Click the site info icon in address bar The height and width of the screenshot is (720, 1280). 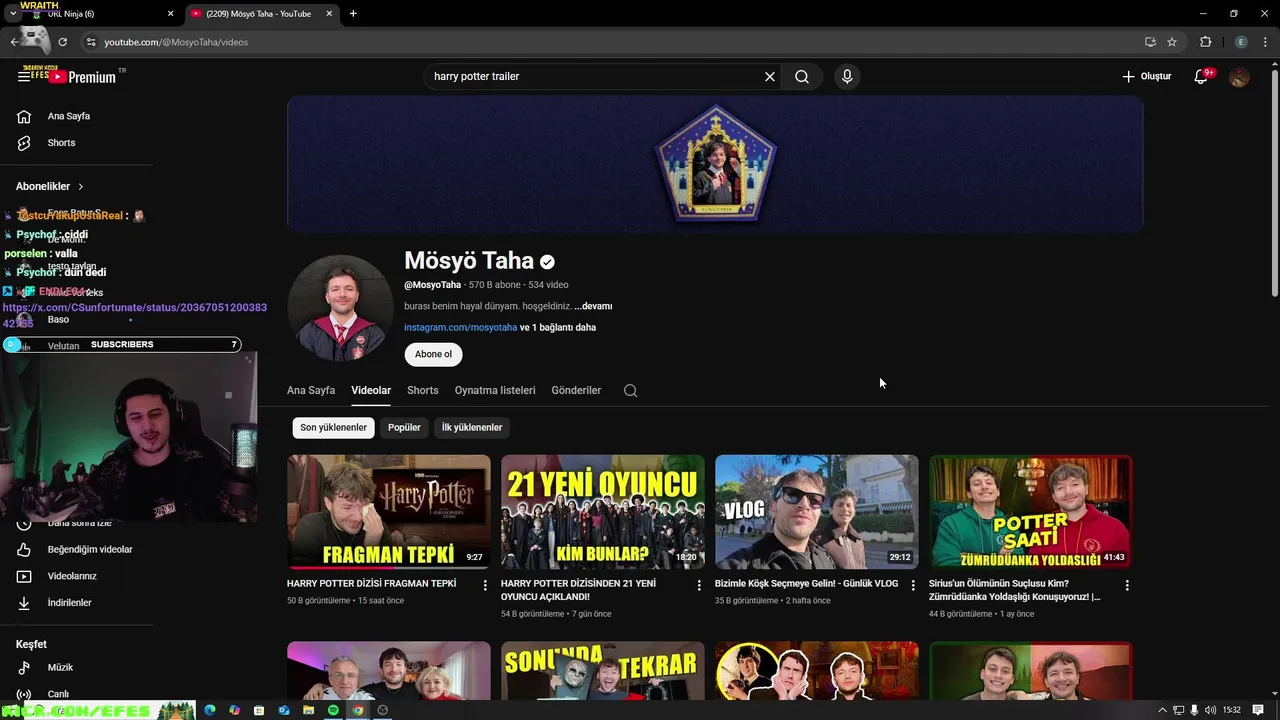point(91,42)
